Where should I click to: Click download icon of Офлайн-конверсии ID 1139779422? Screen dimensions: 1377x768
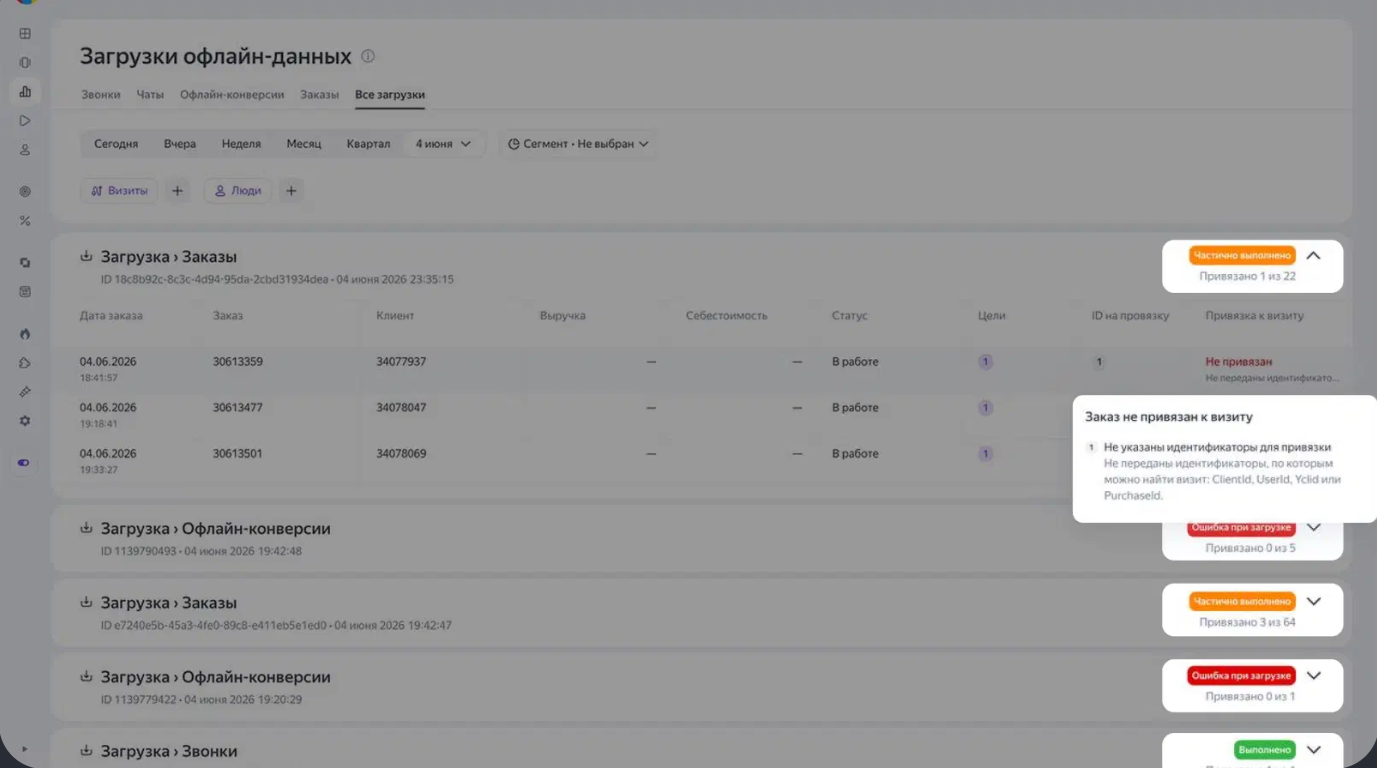point(86,676)
